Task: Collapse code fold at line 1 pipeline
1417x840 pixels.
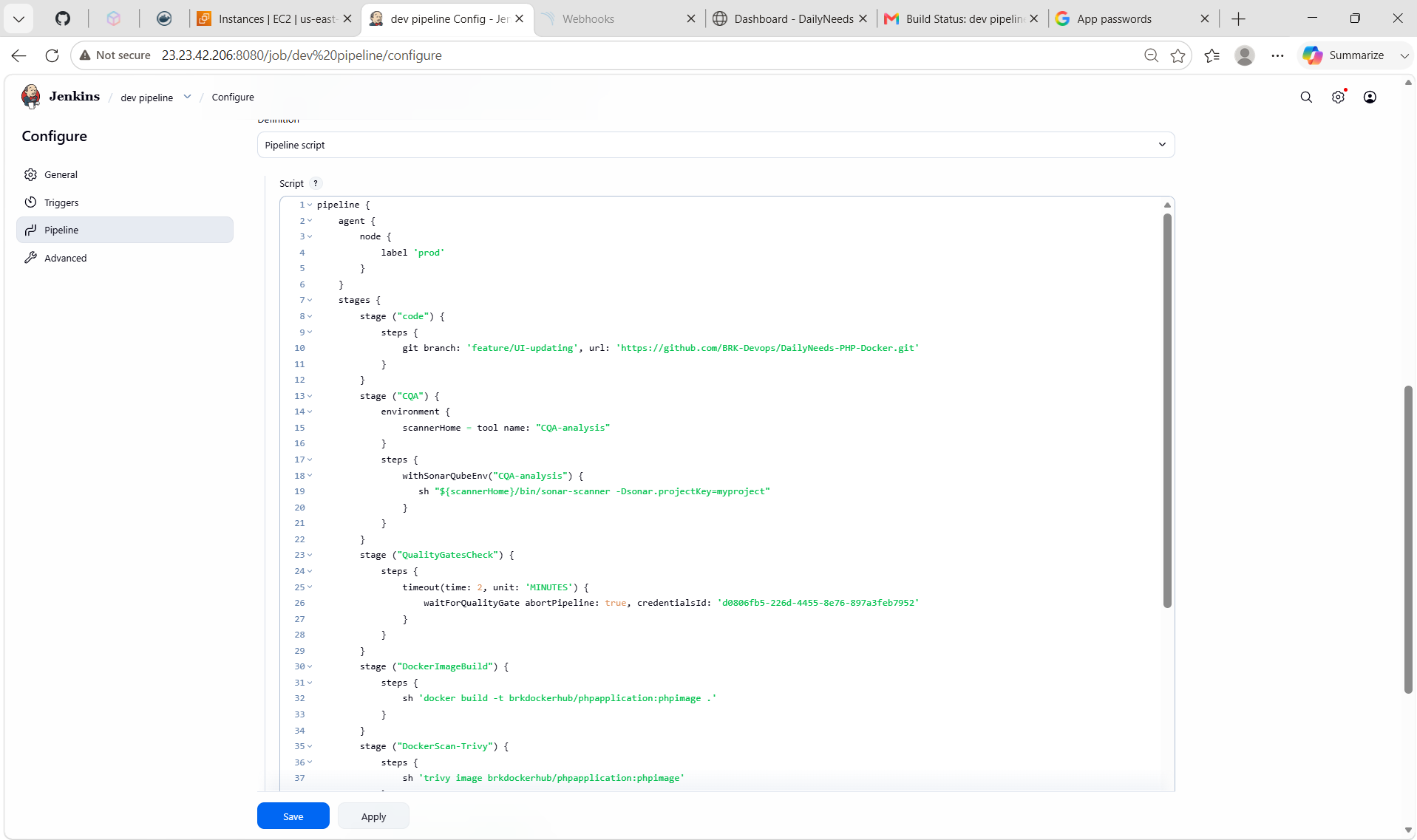Action: [x=310, y=205]
